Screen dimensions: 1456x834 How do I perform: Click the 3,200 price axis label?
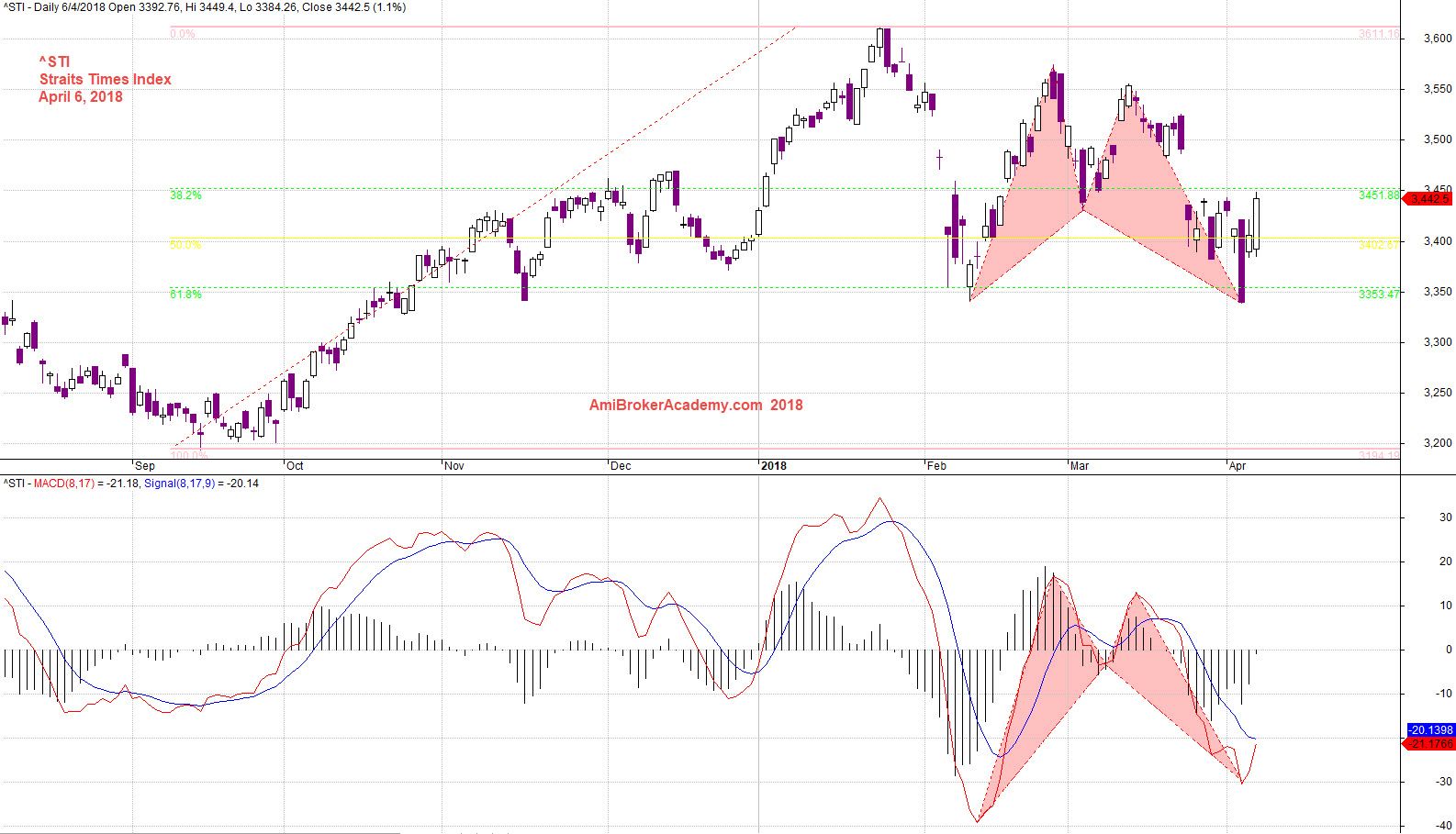point(1438,443)
